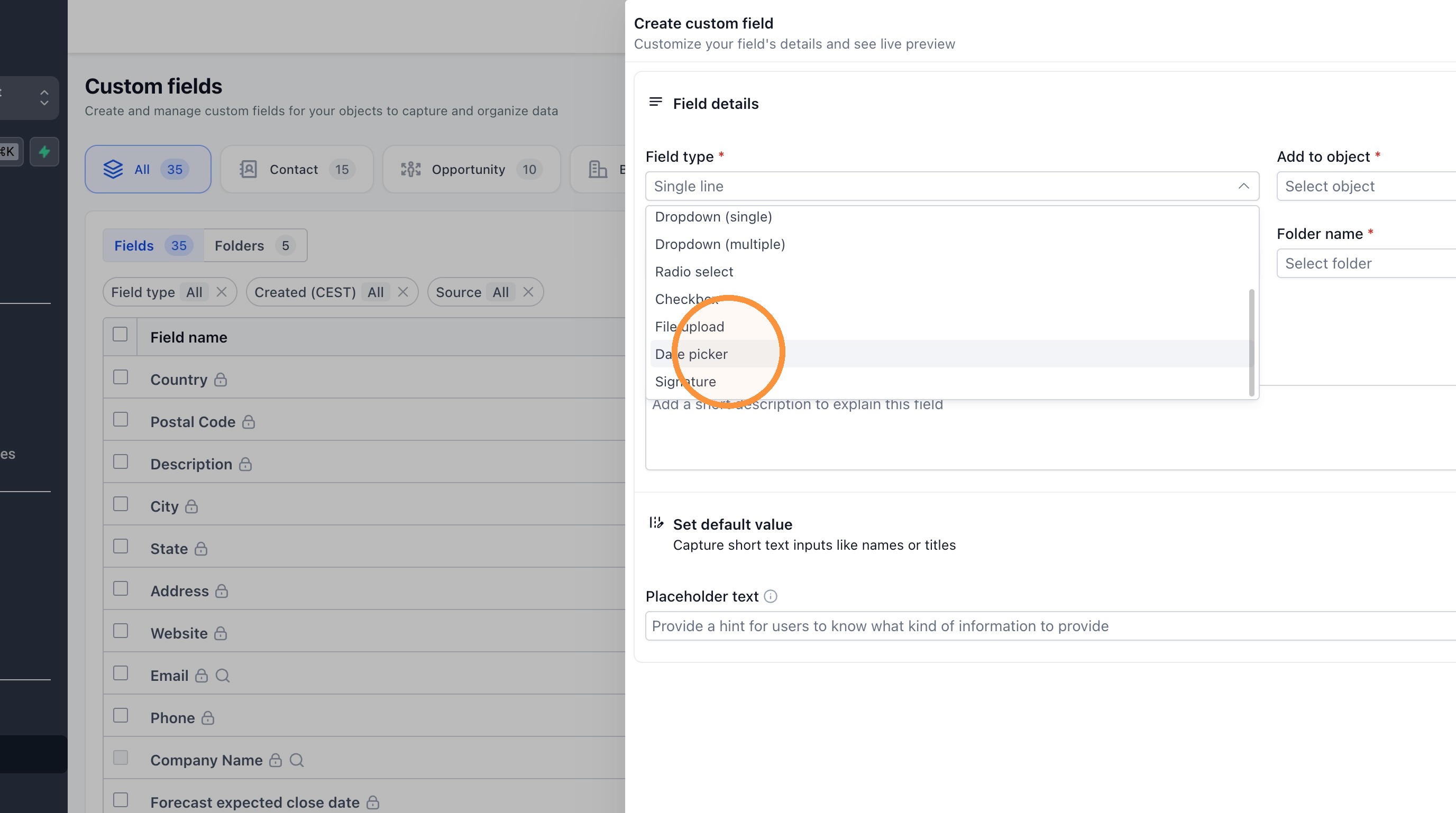Viewport: 1456px width, 813px height.
Task: Select the Opportunity object tab
Action: (471, 170)
